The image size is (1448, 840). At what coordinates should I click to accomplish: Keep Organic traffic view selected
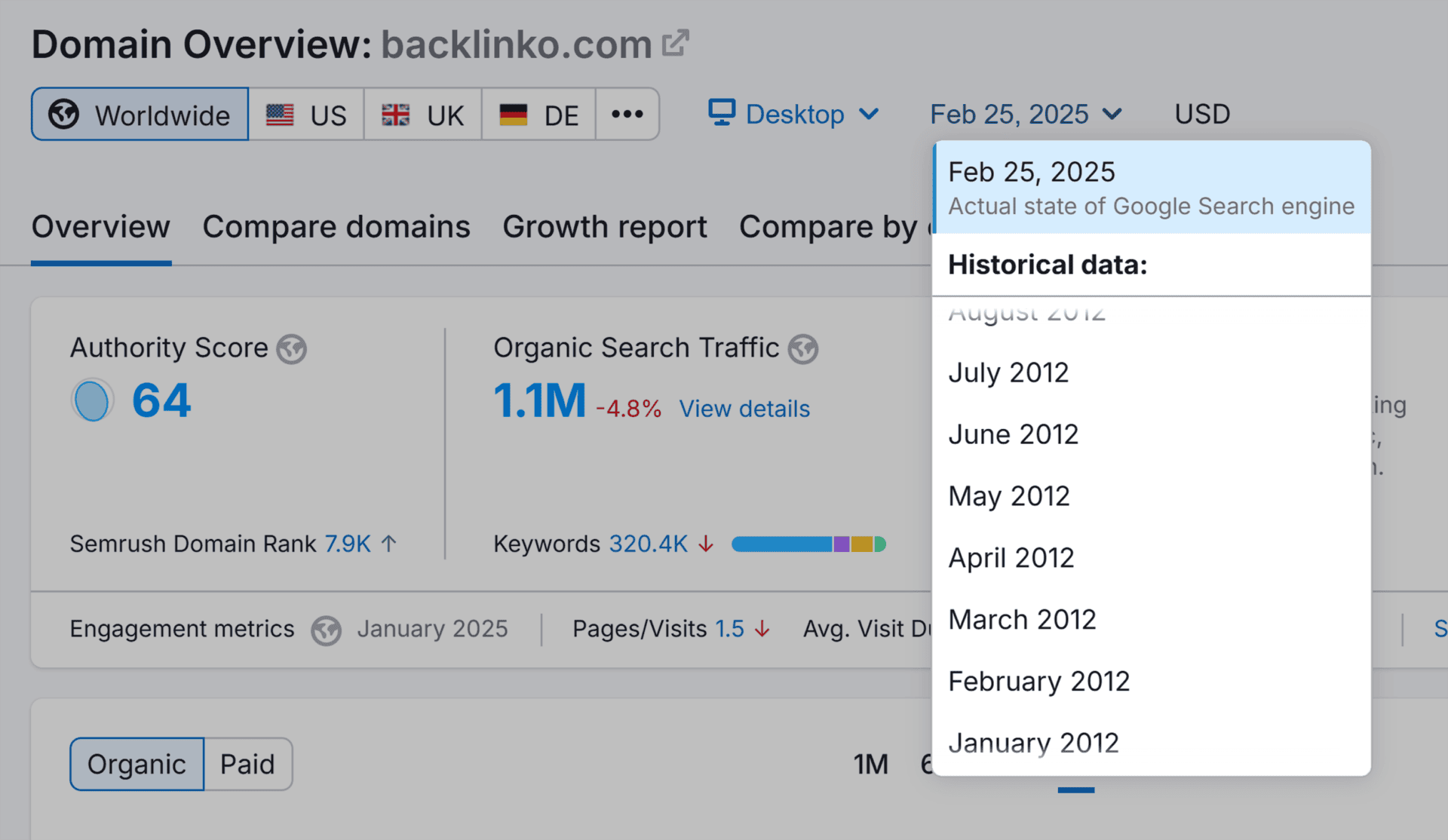pos(137,764)
